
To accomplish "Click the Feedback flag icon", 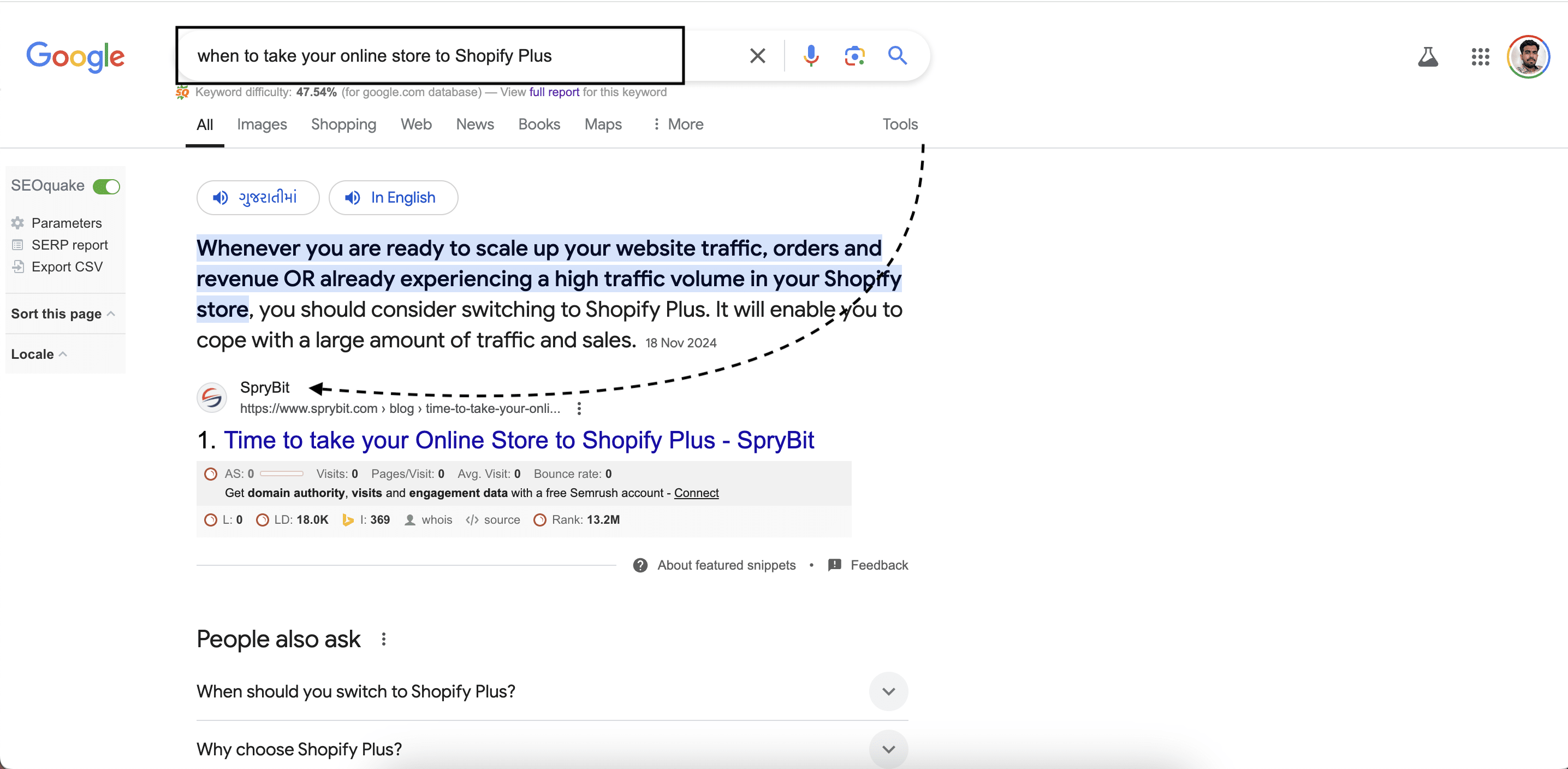I will [835, 565].
